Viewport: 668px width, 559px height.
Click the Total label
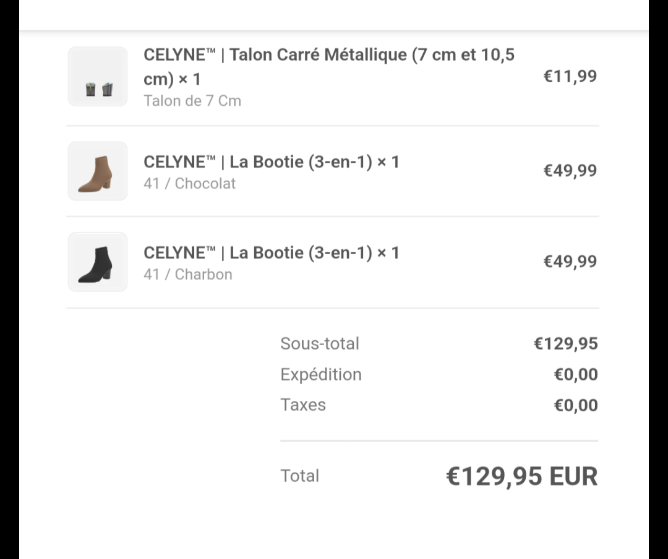pos(299,476)
